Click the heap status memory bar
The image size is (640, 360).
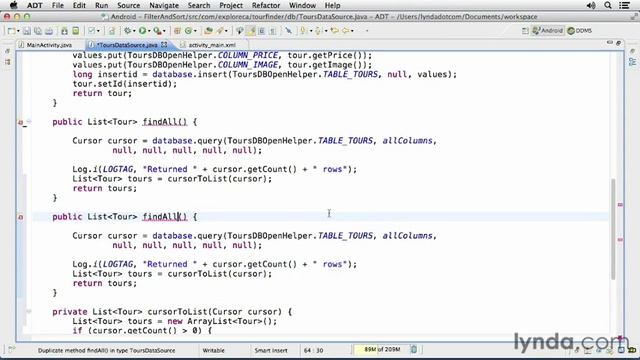pyautogui.click(x=381, y=349)
